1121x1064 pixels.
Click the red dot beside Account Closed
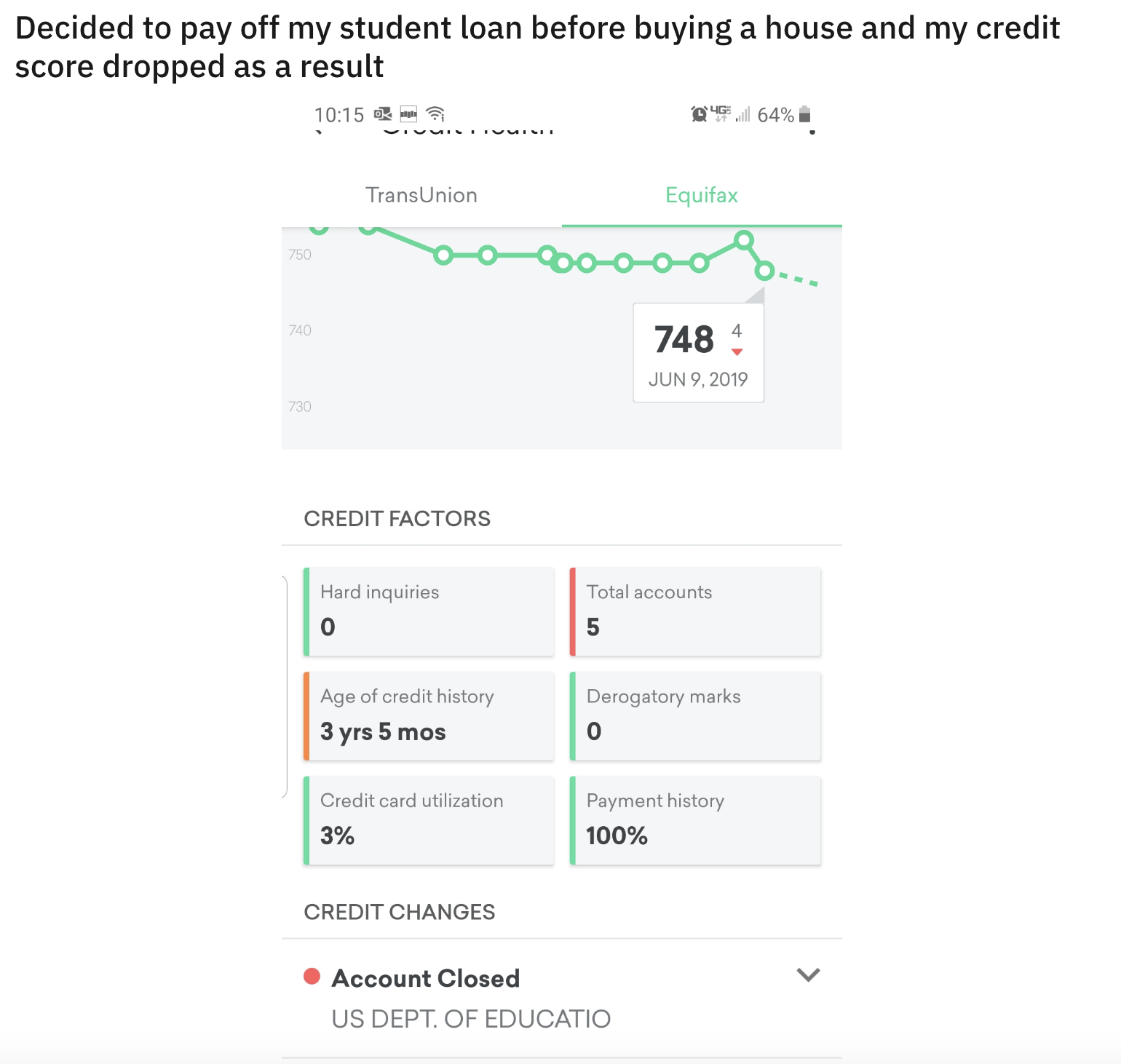tap(313, 977)
